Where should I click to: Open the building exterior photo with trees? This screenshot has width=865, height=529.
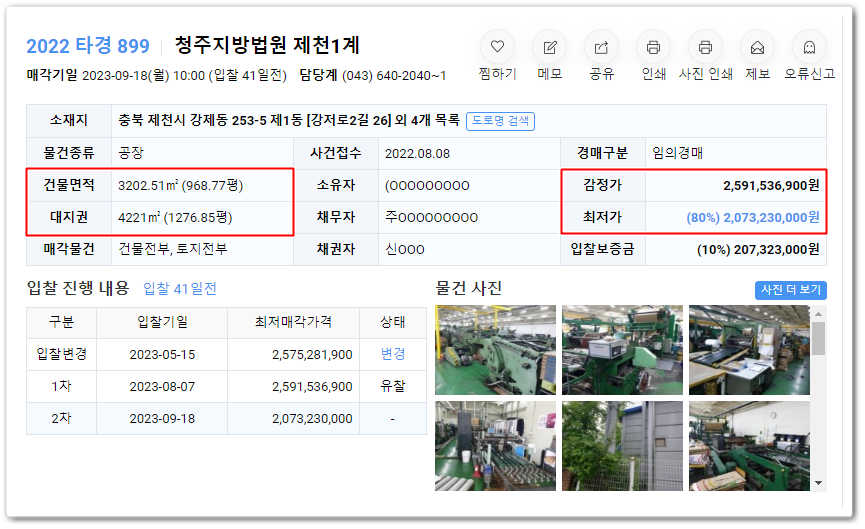pos(622,446)
